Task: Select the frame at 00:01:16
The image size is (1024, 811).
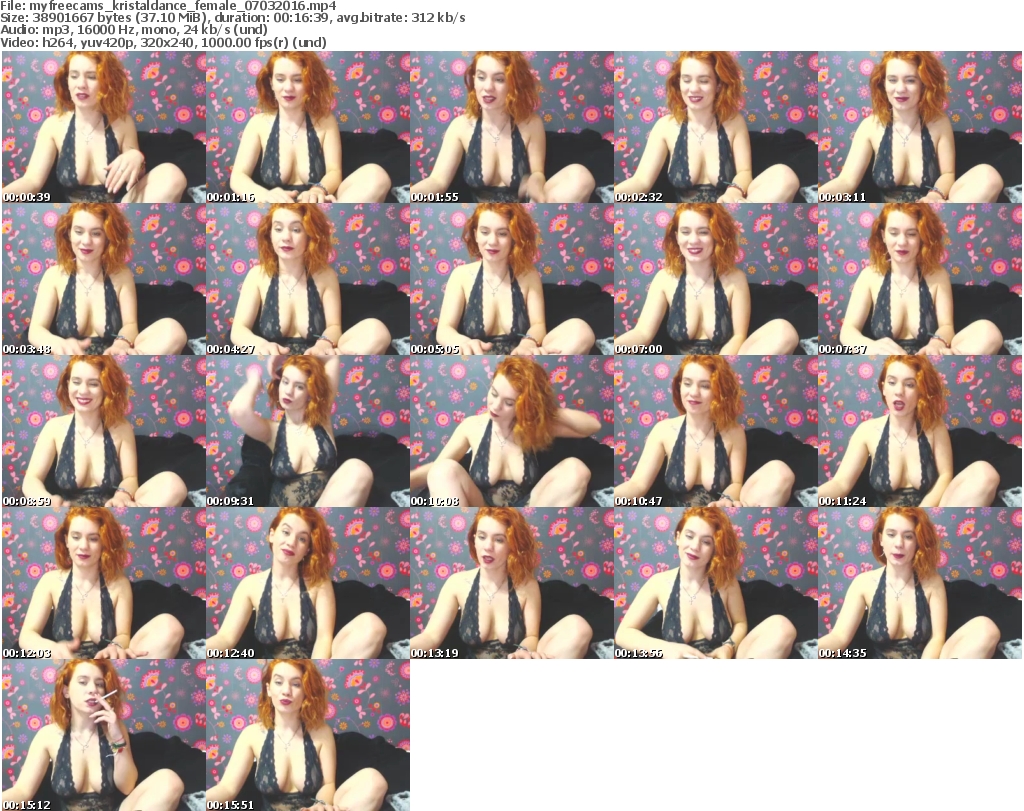Action: tap(307, 127)
